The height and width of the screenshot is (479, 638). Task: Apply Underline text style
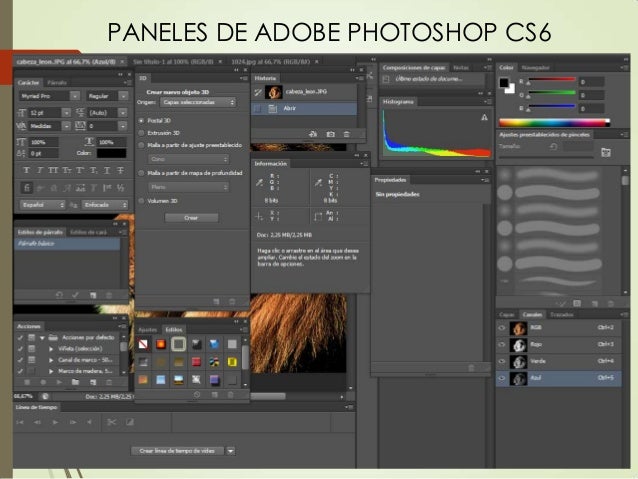coord(107,171)
